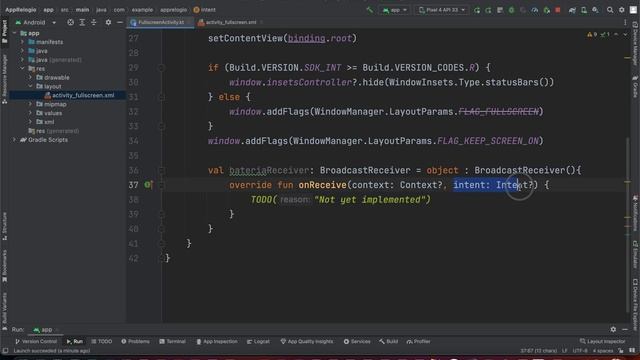Image resolution: width=640 pixels, height=360 pixels.
Task: Open IDE settings gear in main toolbar
Action: pyautogui.click(x=622, y=10)
